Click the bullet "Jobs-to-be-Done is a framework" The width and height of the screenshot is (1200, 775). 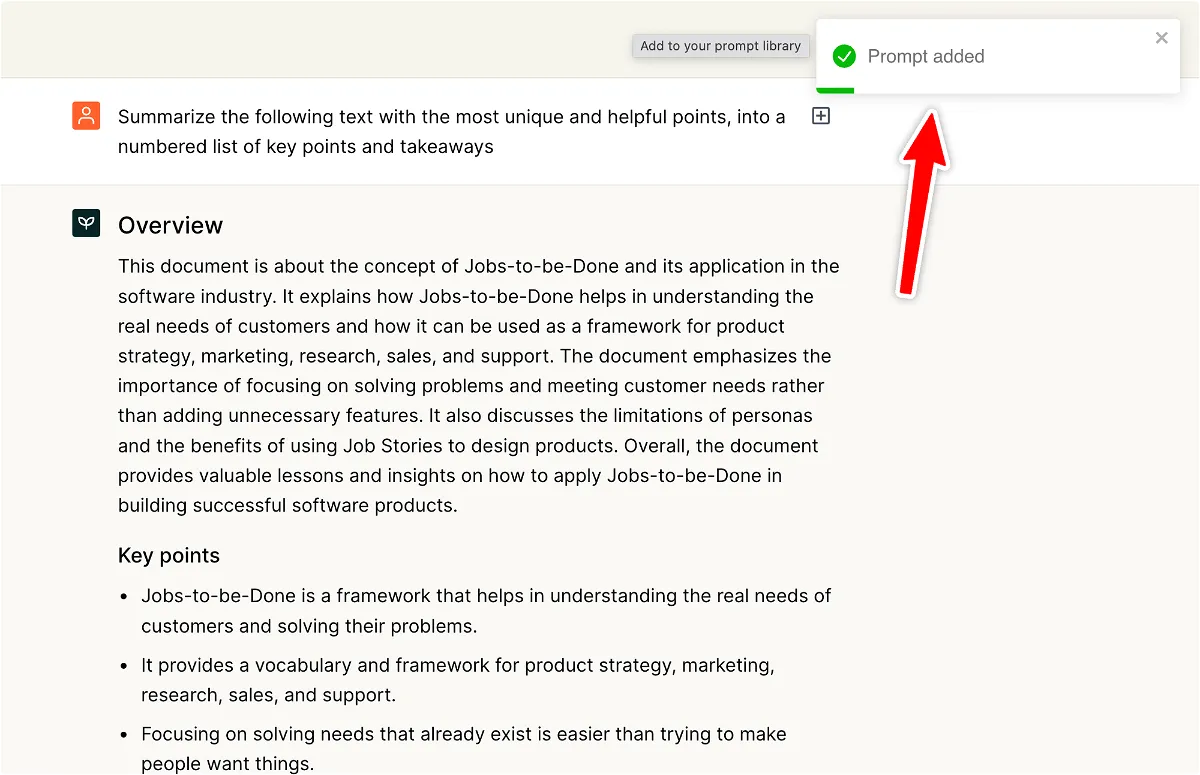(485, 610)
